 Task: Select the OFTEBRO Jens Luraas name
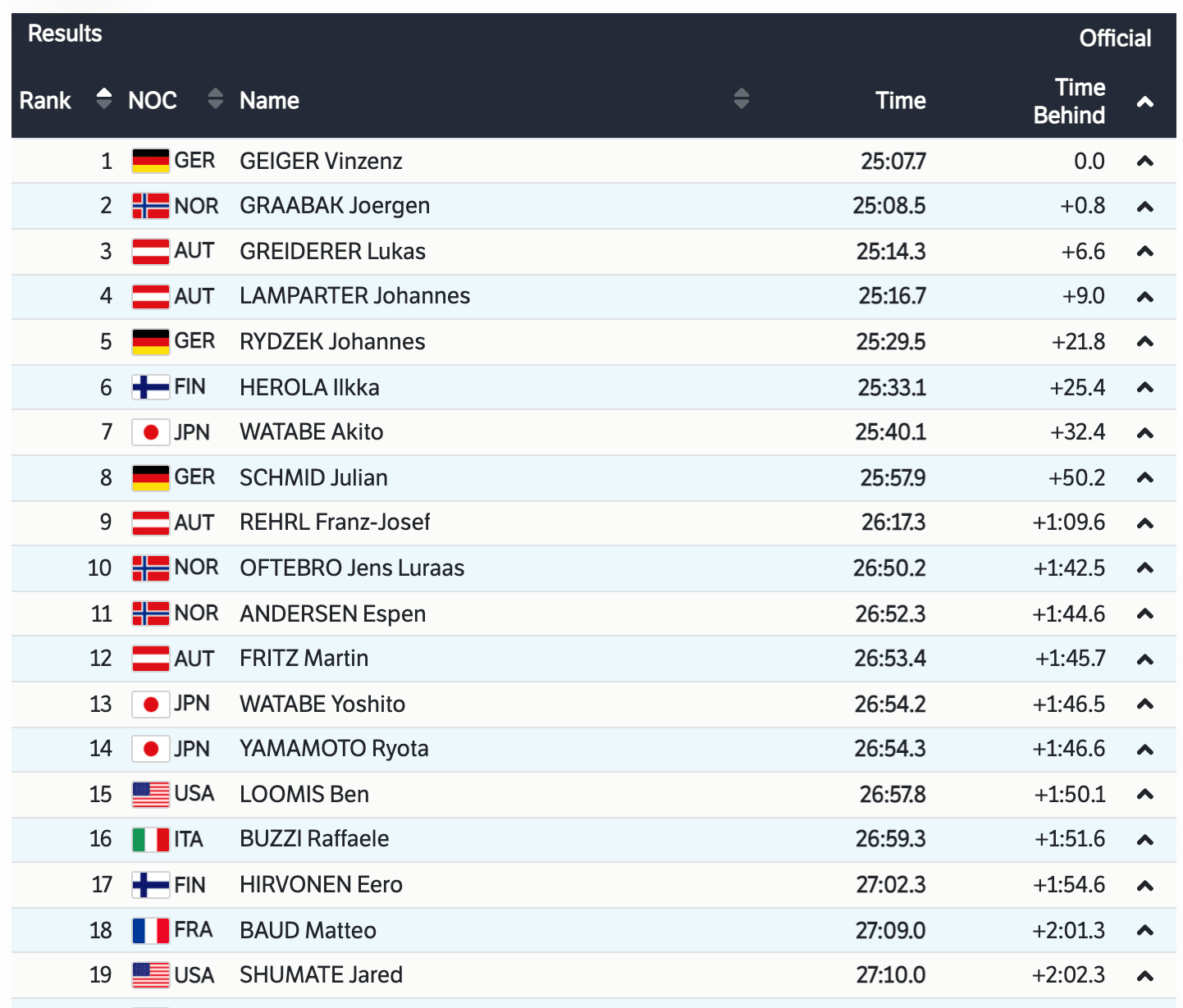pos(352,568)
